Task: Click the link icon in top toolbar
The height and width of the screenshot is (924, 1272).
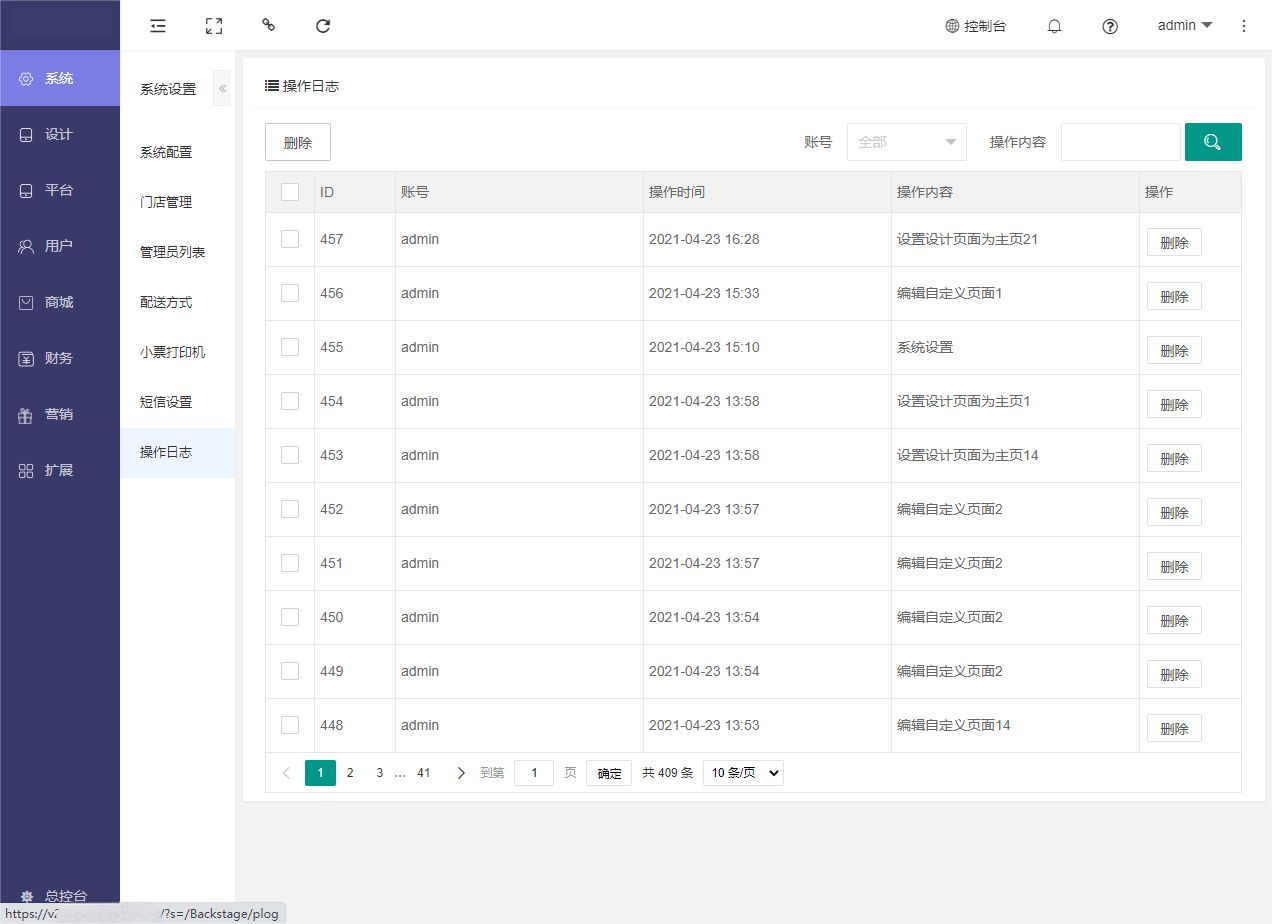Action: (x=268, y=26)
